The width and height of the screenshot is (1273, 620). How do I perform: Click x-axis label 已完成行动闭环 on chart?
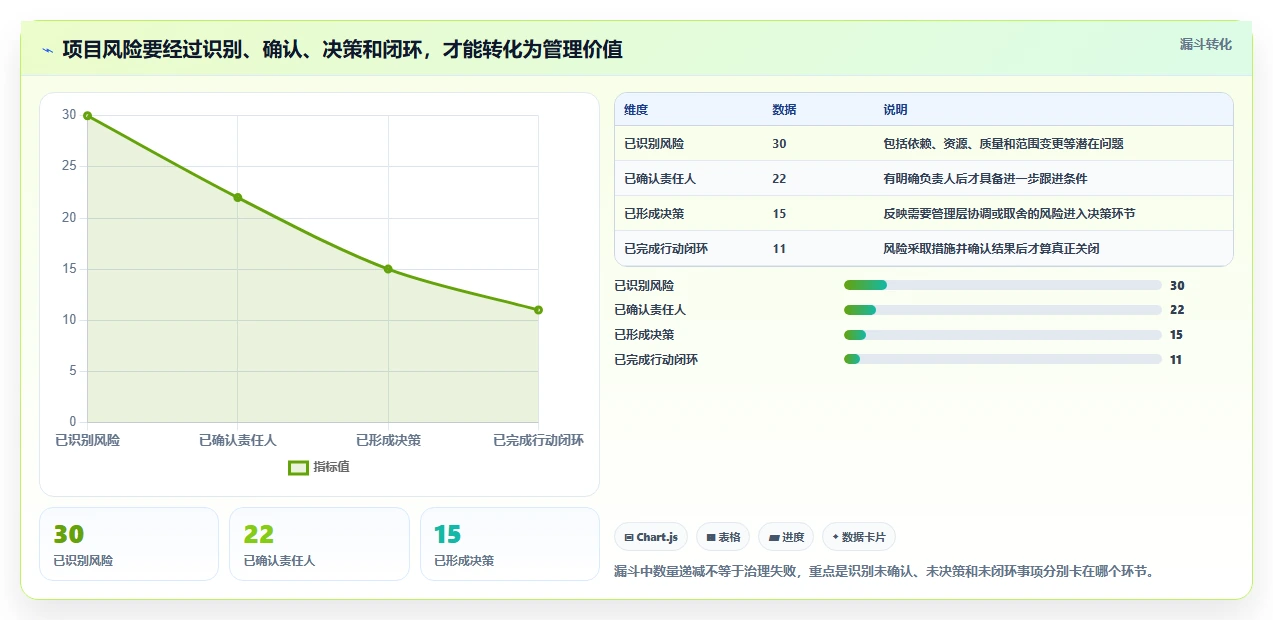tap(538, 440)
